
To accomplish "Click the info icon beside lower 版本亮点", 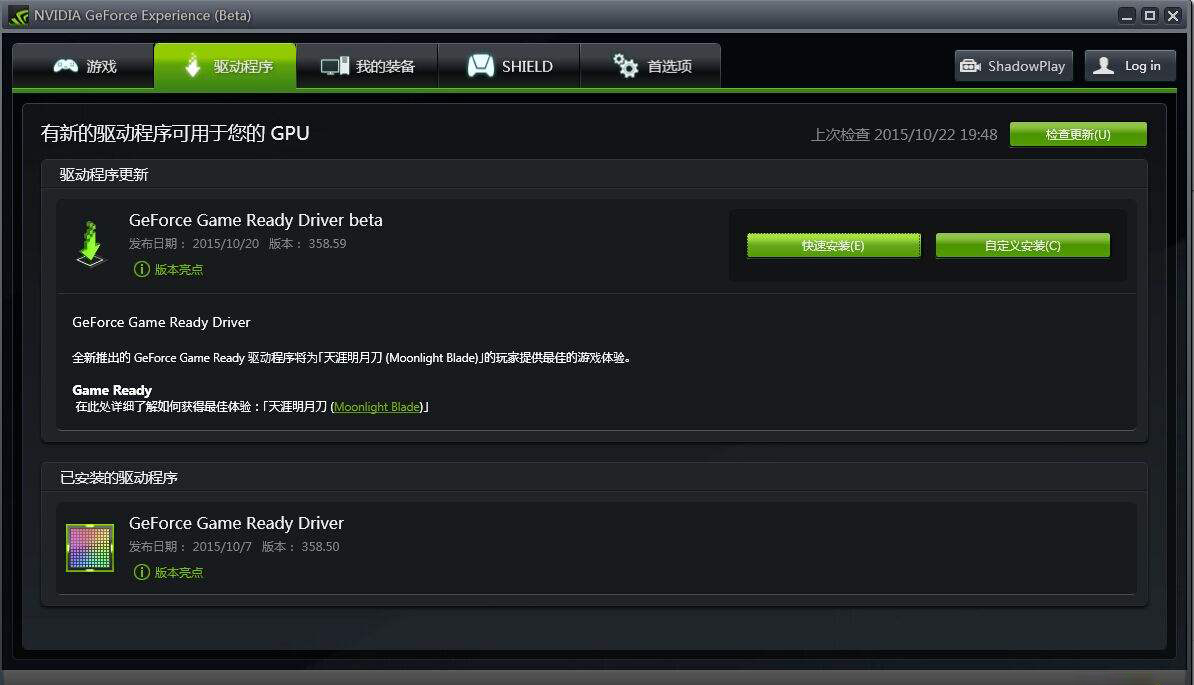I will coord(141,572).
